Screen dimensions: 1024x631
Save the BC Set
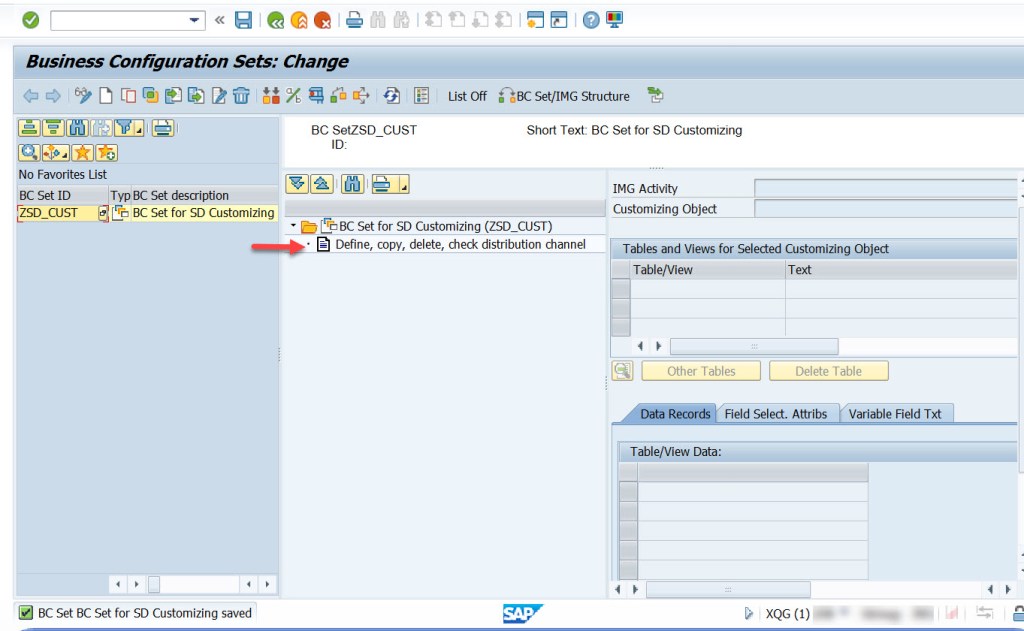(244, 19)
